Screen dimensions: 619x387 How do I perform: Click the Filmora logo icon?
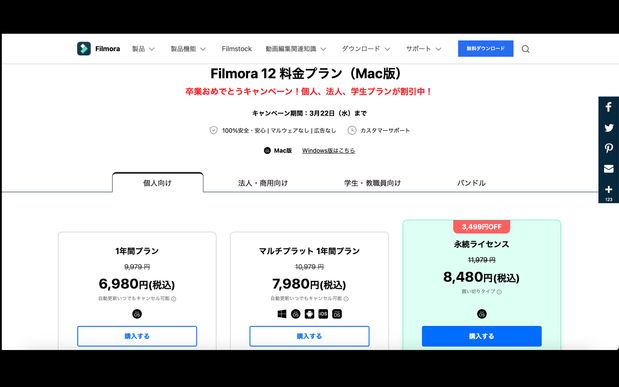(x=84, y=49)
